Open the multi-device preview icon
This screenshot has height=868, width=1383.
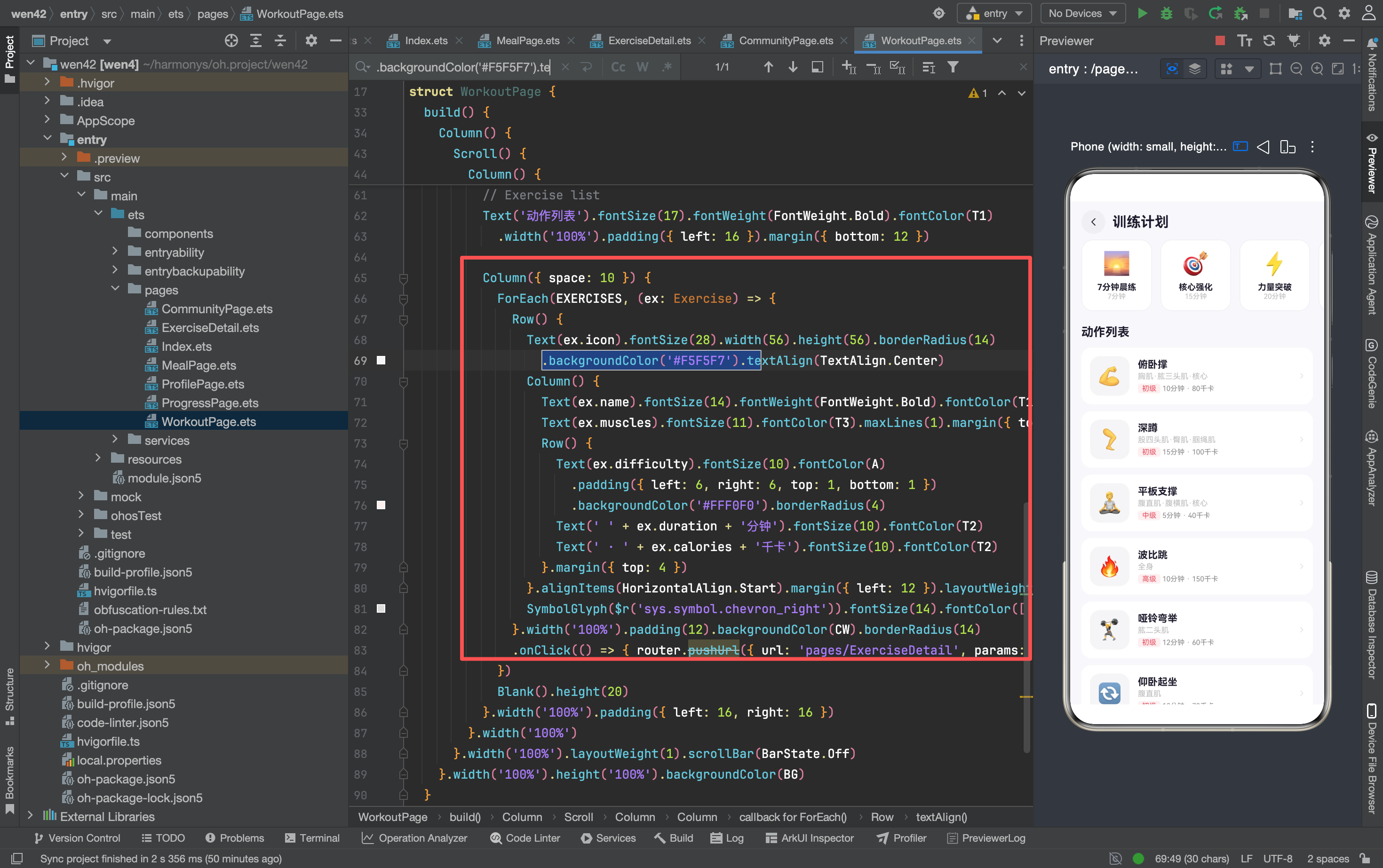[x=1288, y=147]
